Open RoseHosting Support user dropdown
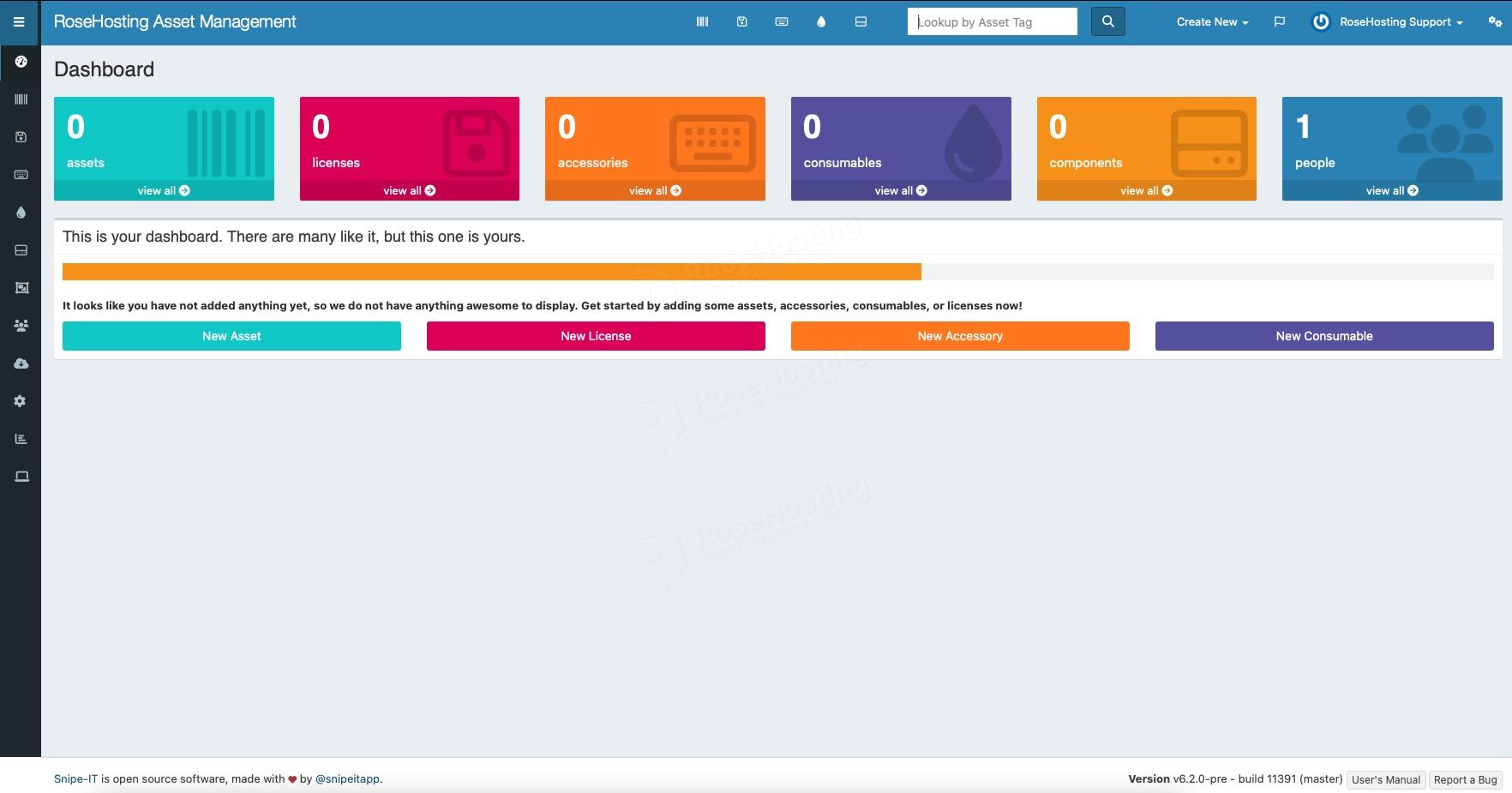Screen dimensions: 1512x793 pyautogui.click(x=1400, y=22)
